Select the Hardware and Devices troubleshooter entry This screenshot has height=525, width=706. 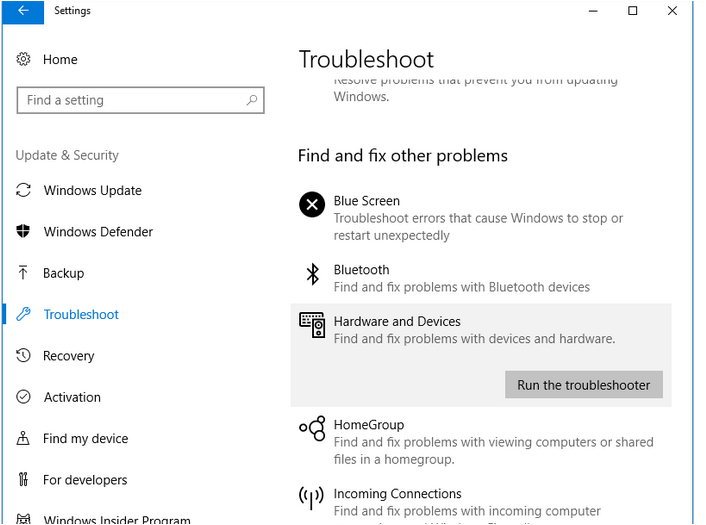397,322
